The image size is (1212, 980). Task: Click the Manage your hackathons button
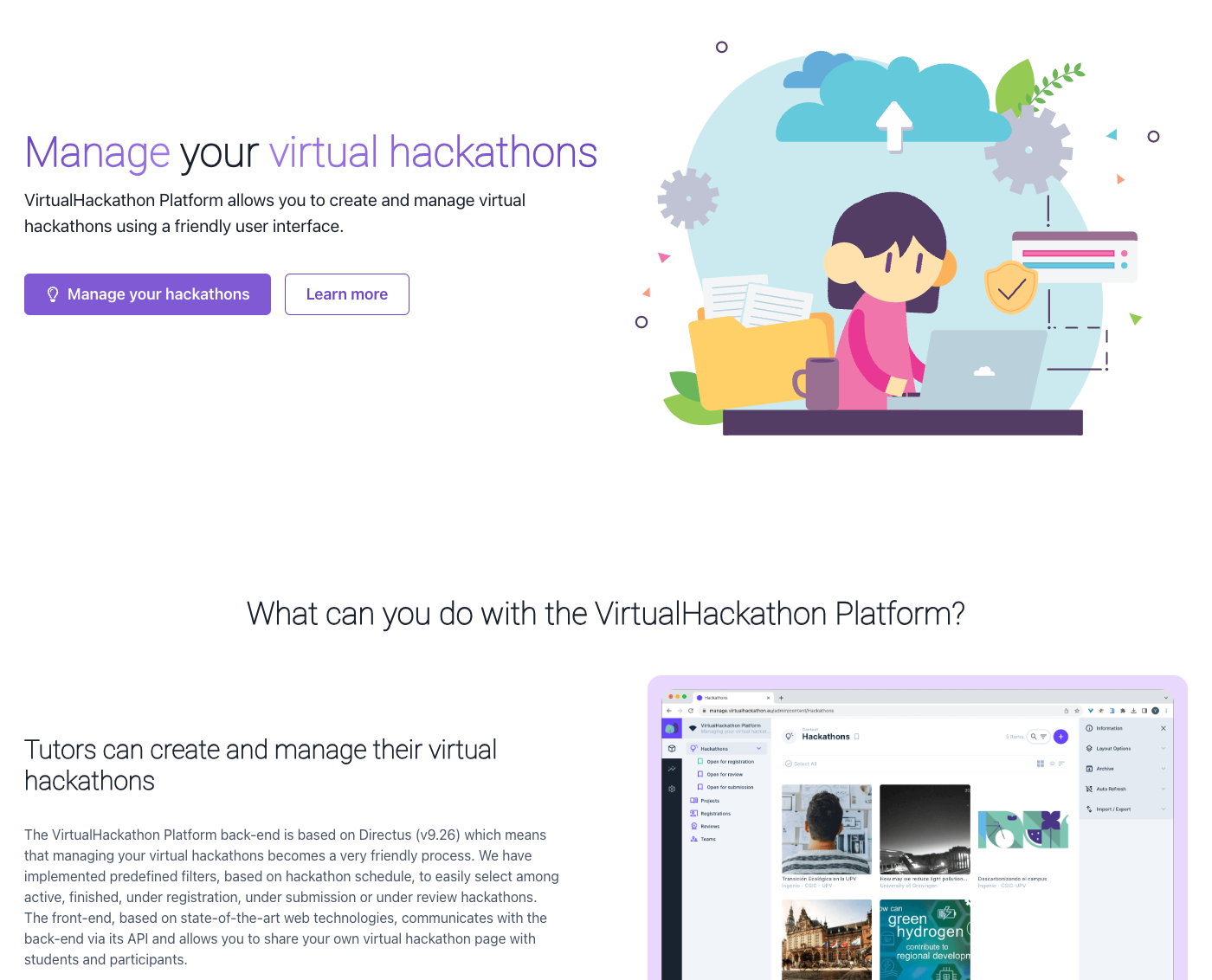(x=147, y=294)
